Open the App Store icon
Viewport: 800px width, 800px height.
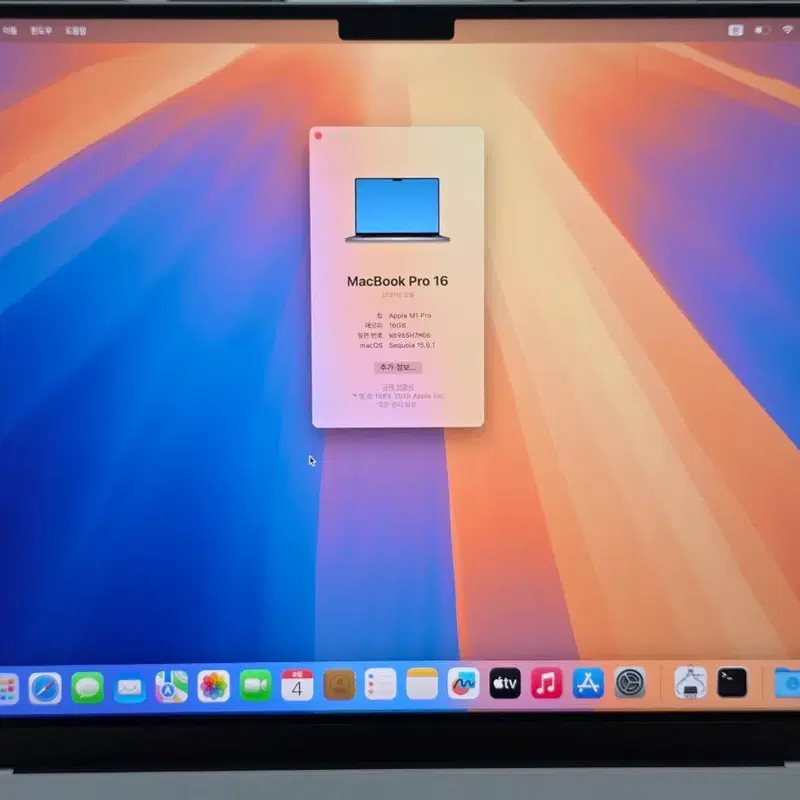tap(588, 683)
